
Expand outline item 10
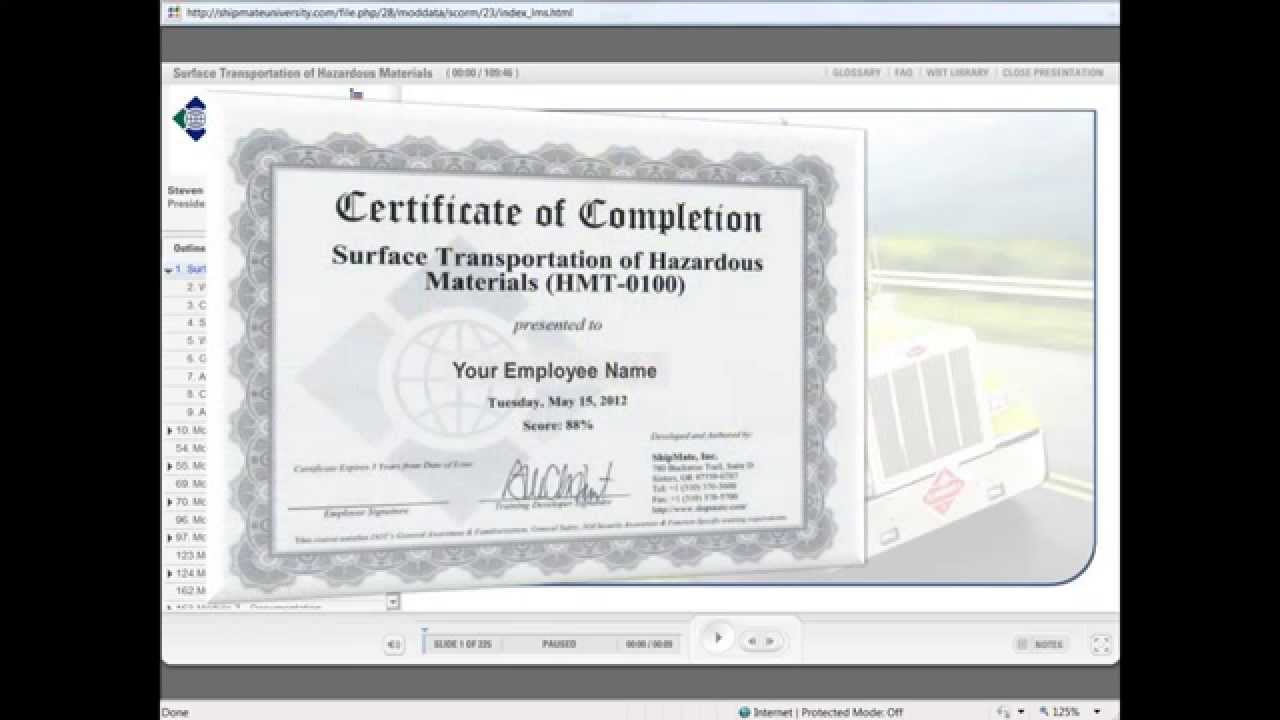tap(169, 431)
